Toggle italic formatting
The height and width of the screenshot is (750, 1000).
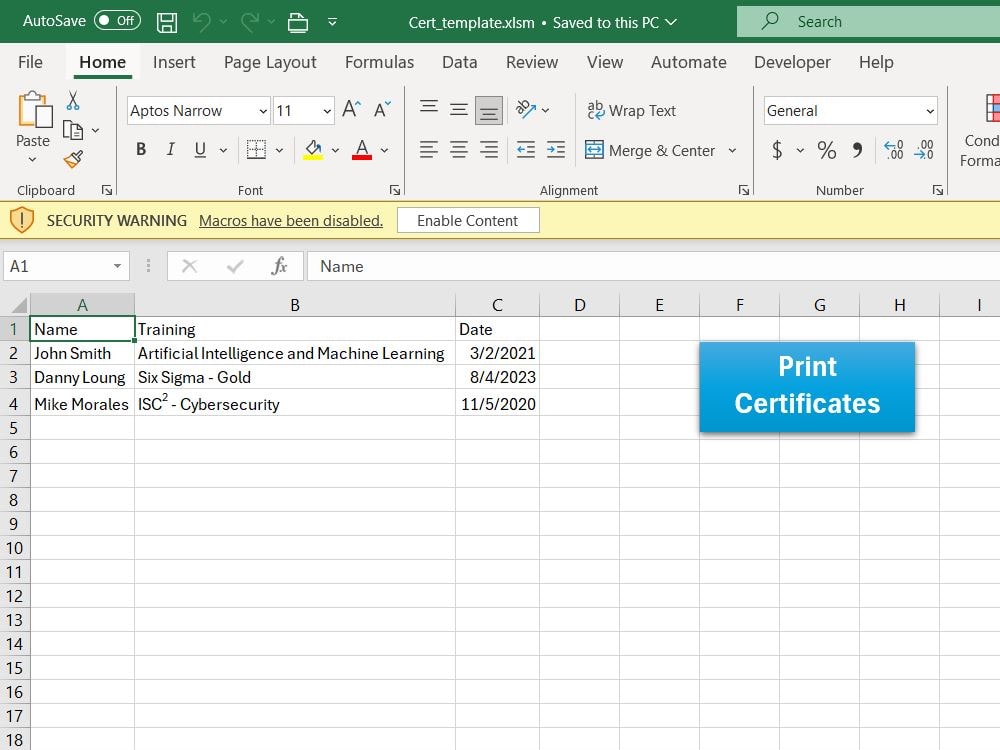coord(170,149)
